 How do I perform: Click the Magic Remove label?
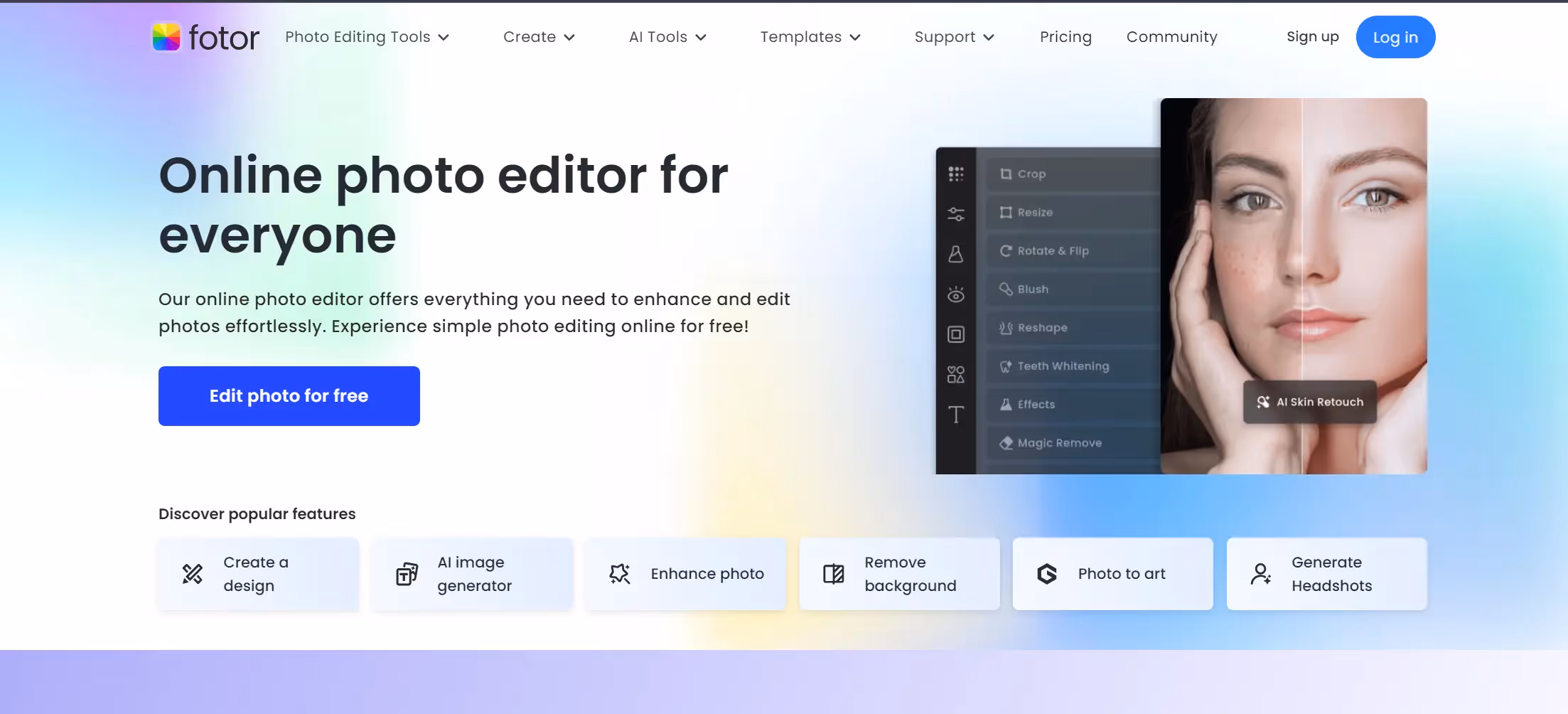coord(1059,443)
